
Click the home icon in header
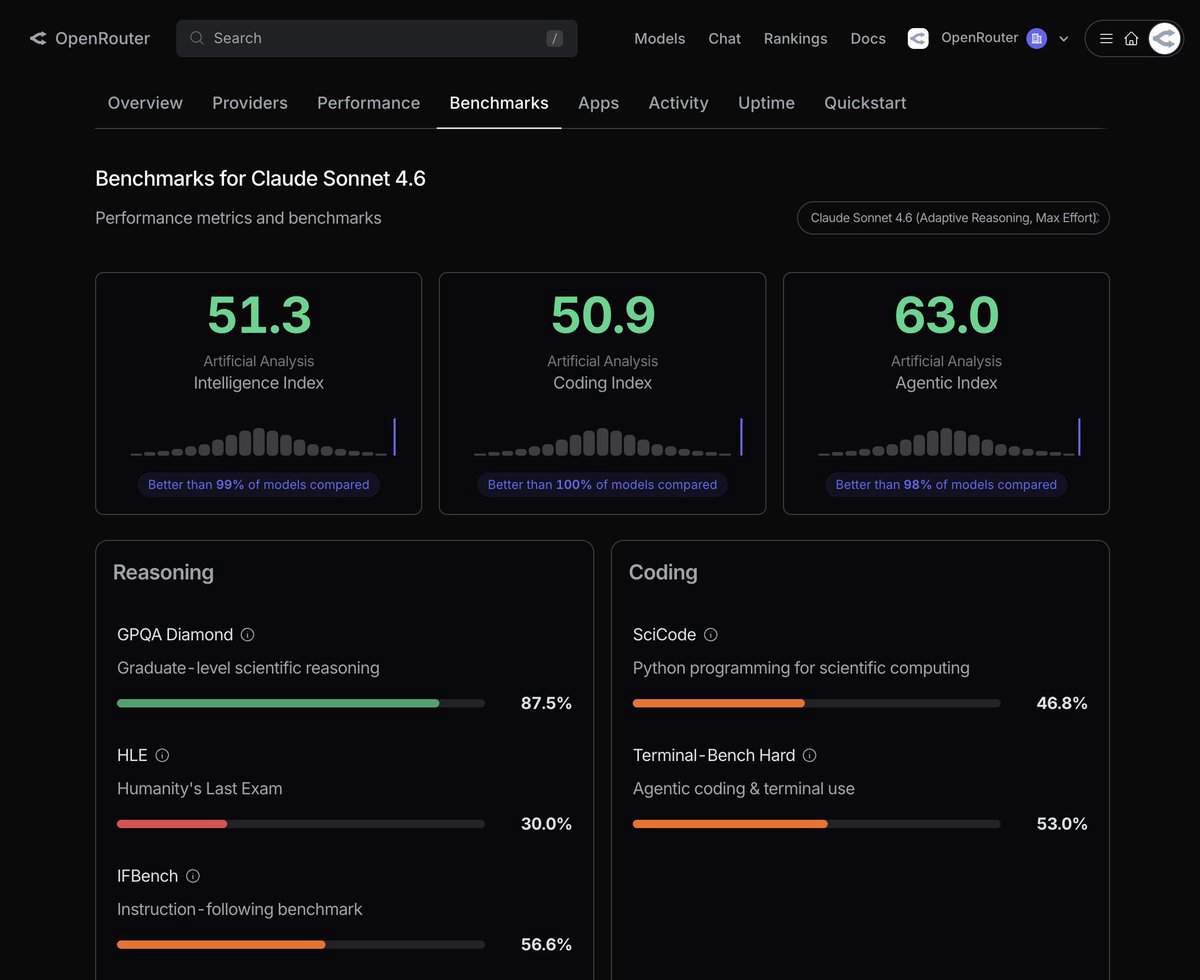pyautogui.click(x=1131, y=38)
